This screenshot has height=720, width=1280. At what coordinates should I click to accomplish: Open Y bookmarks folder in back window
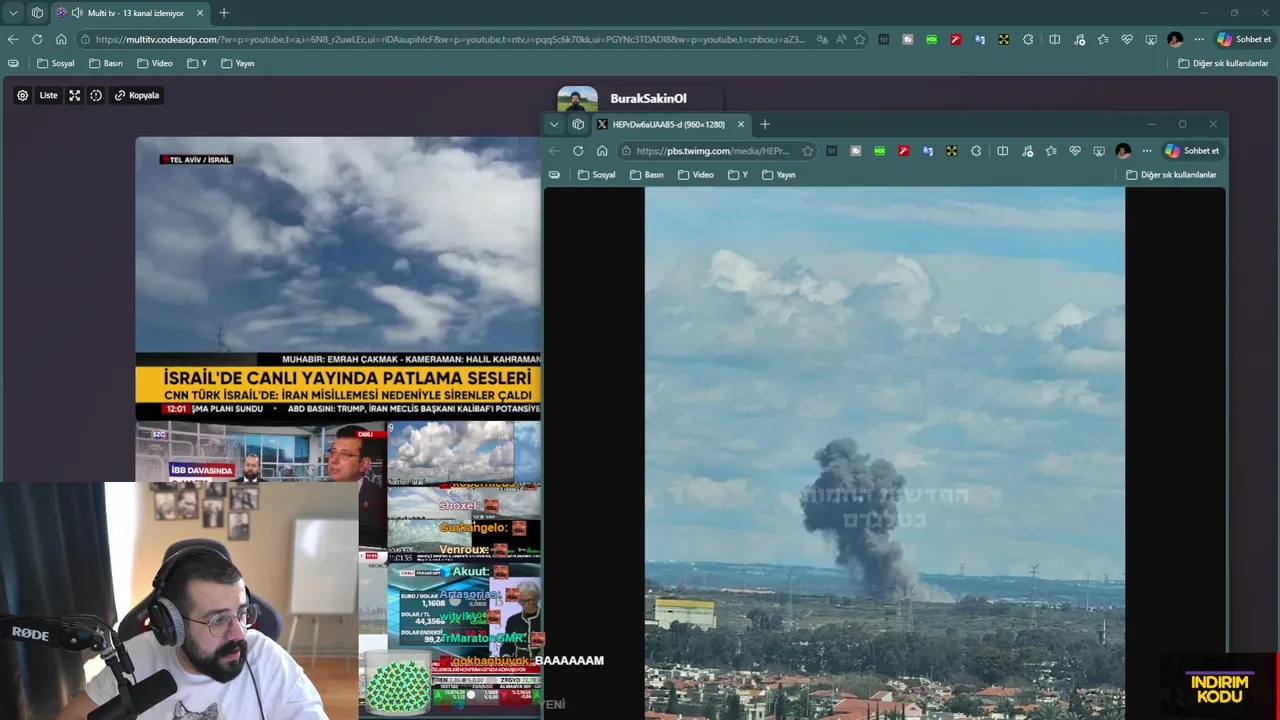point(197,63)
